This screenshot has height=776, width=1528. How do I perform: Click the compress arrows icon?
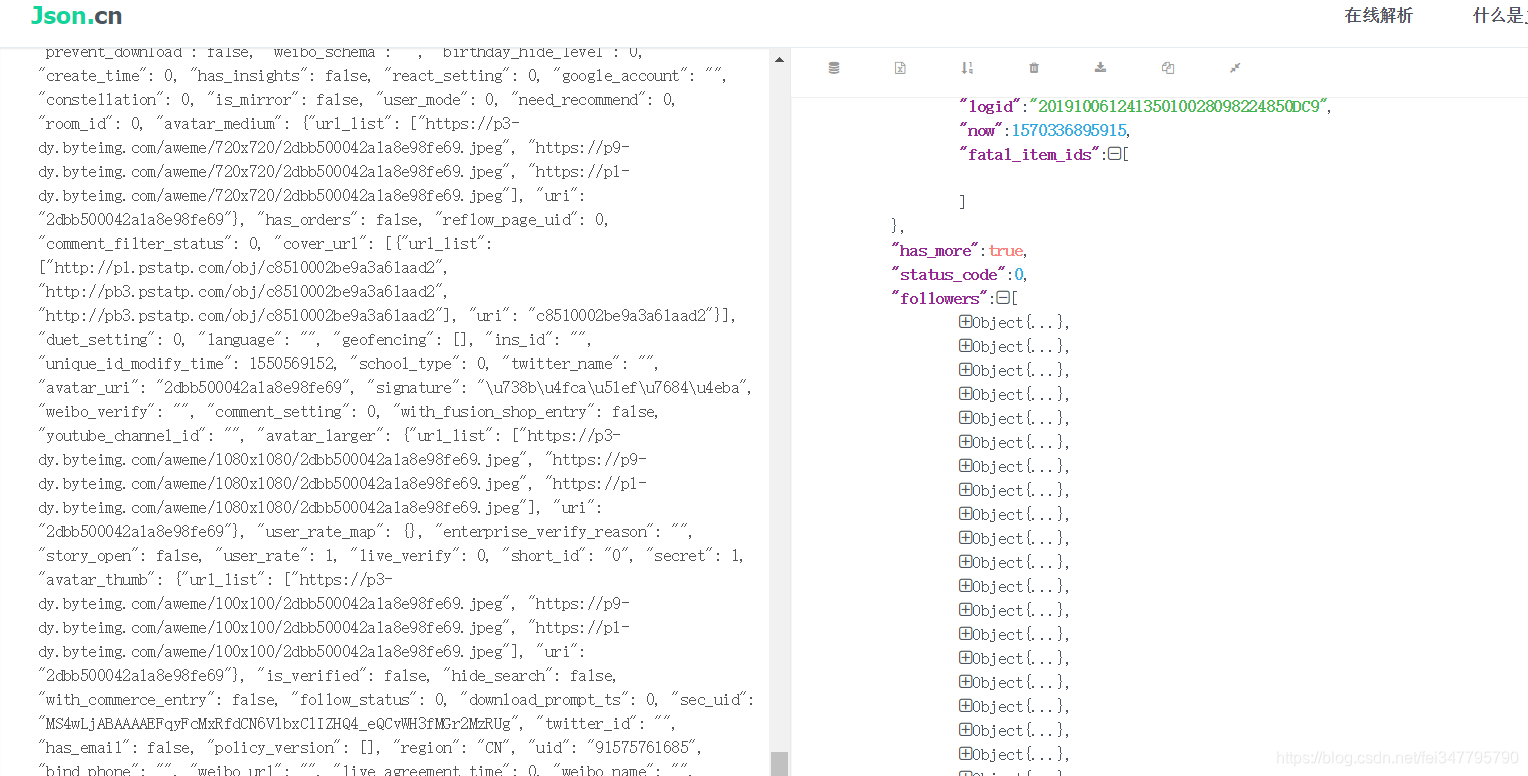click(x=1235, y=68)
